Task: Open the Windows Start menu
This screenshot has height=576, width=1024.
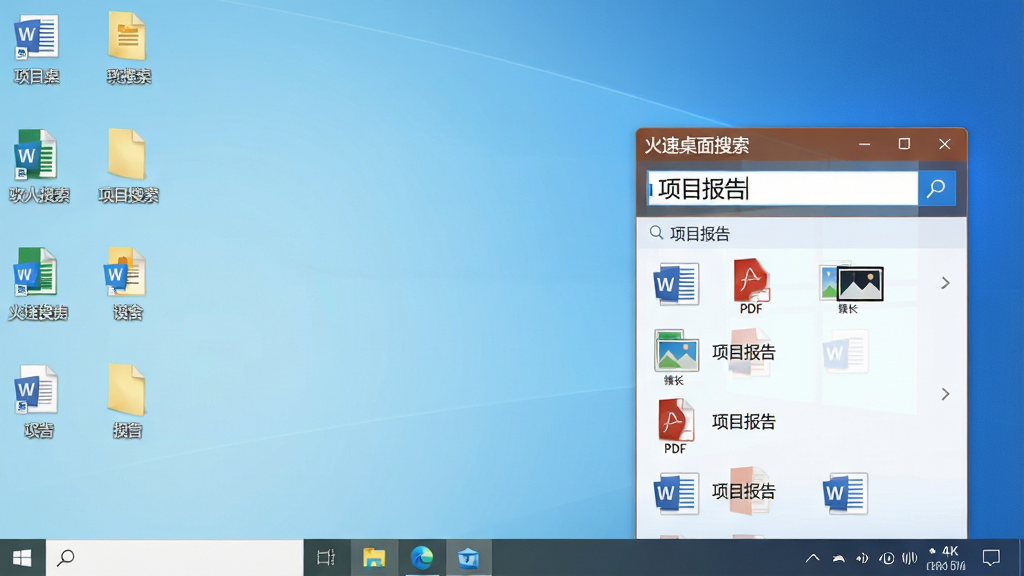Action: (22, 558)
